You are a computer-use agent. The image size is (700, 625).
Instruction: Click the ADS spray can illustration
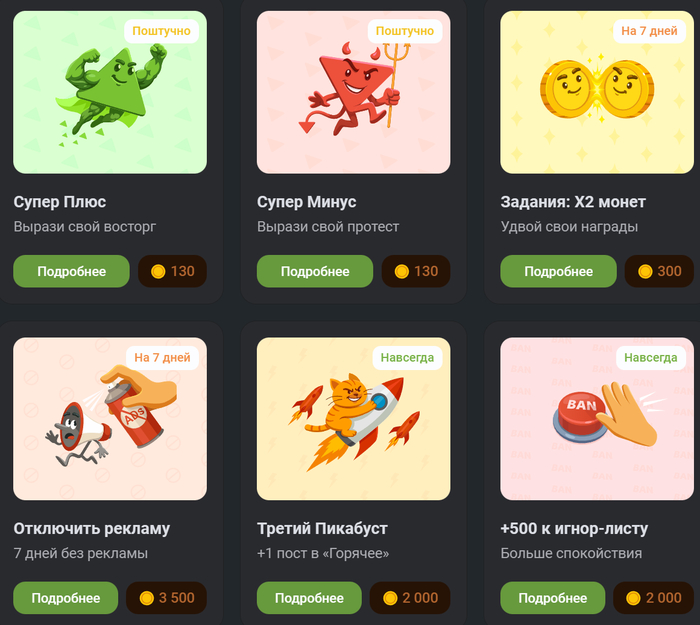coord(110,419)
